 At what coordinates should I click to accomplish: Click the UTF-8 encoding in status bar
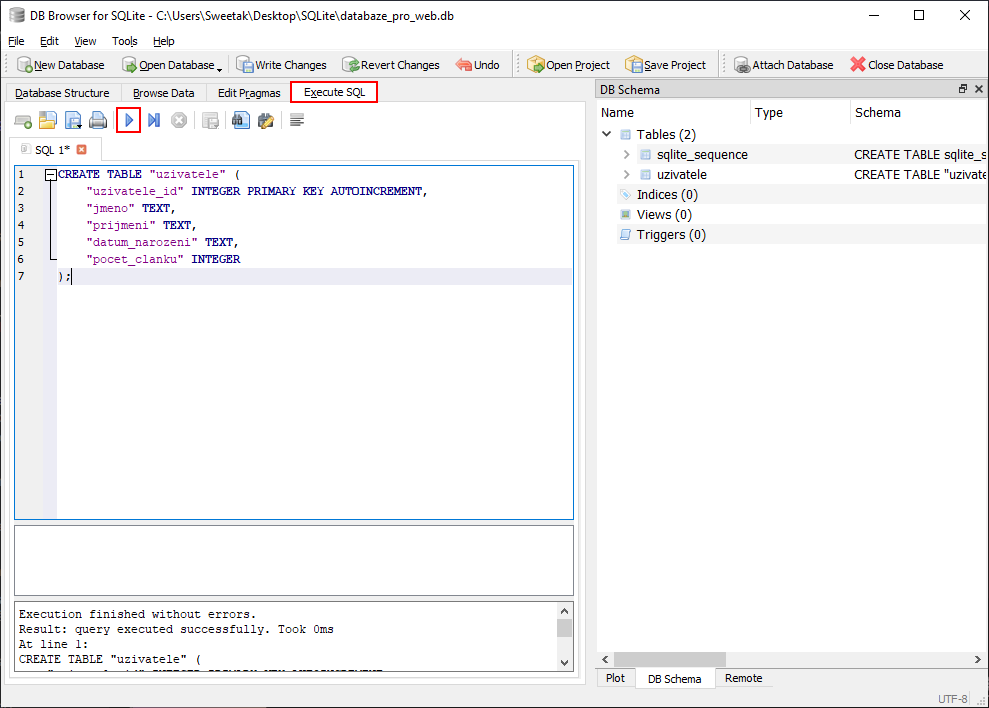[x=952, y=699]
